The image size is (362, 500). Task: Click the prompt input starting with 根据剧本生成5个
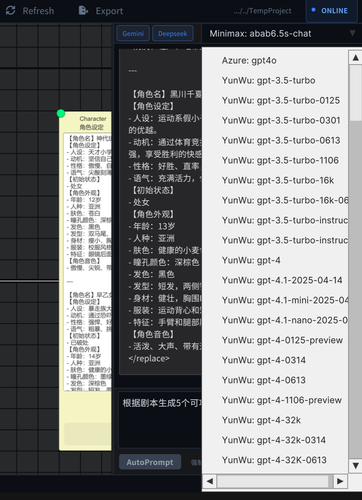coord(160,419)
